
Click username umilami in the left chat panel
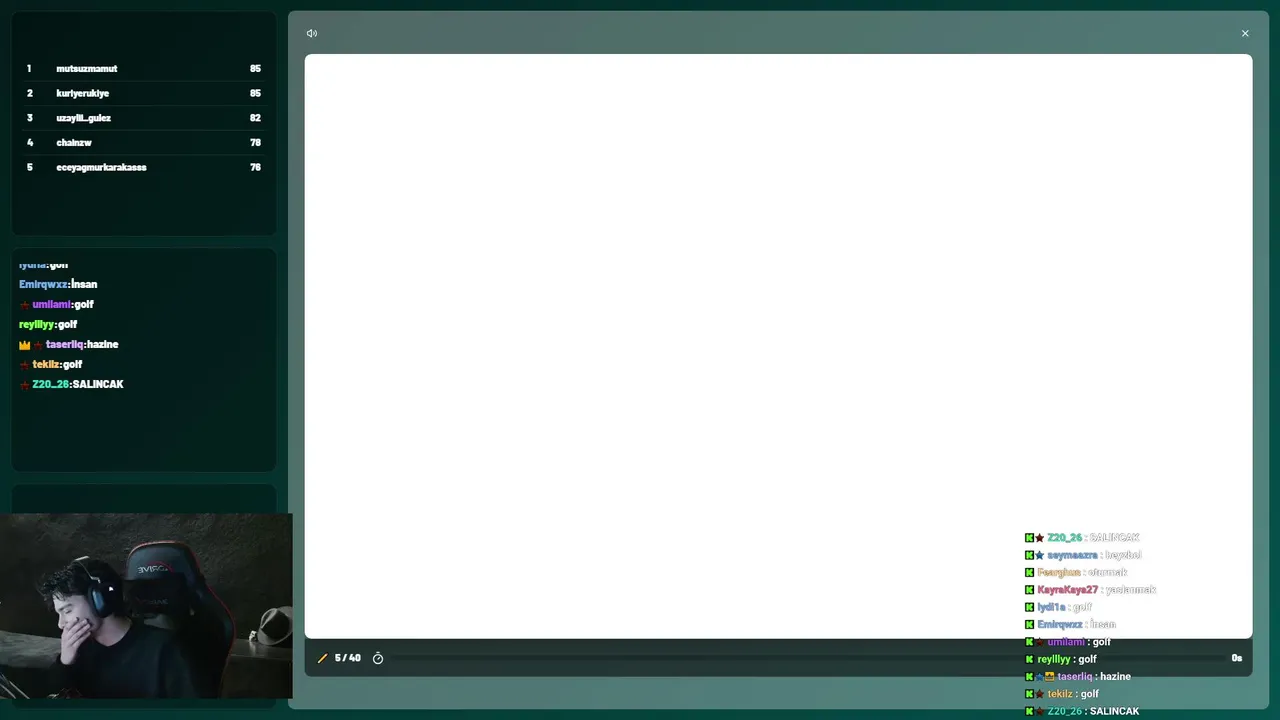51,305
